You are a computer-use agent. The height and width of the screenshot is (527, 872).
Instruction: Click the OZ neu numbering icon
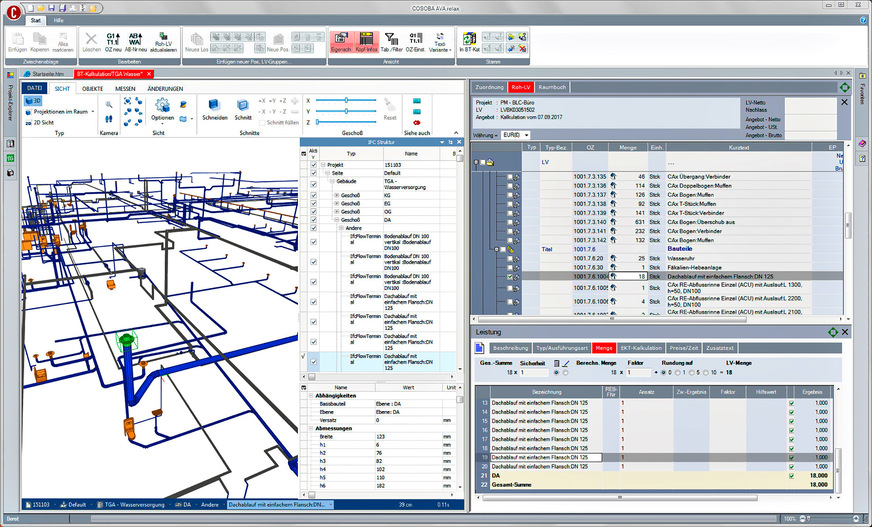tap(113, 39)
